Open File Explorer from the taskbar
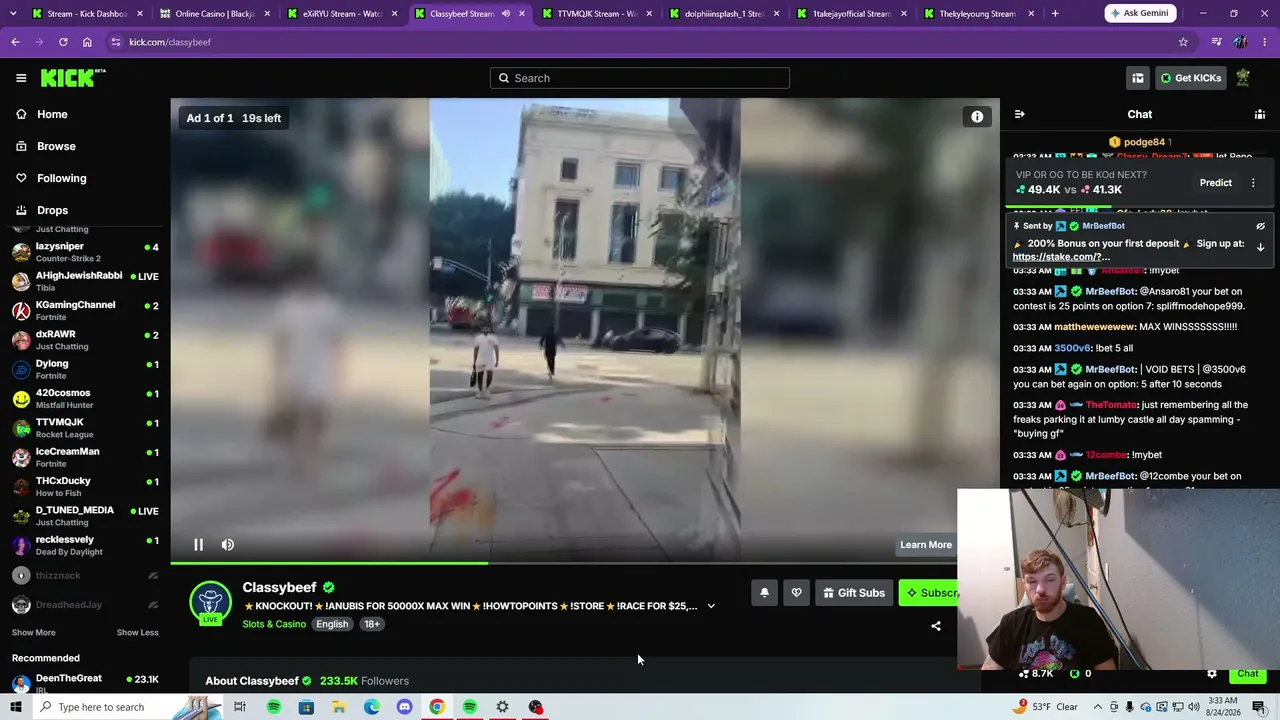The height and width of the screenshot is (720, 1280). click(x=339, y=707)
